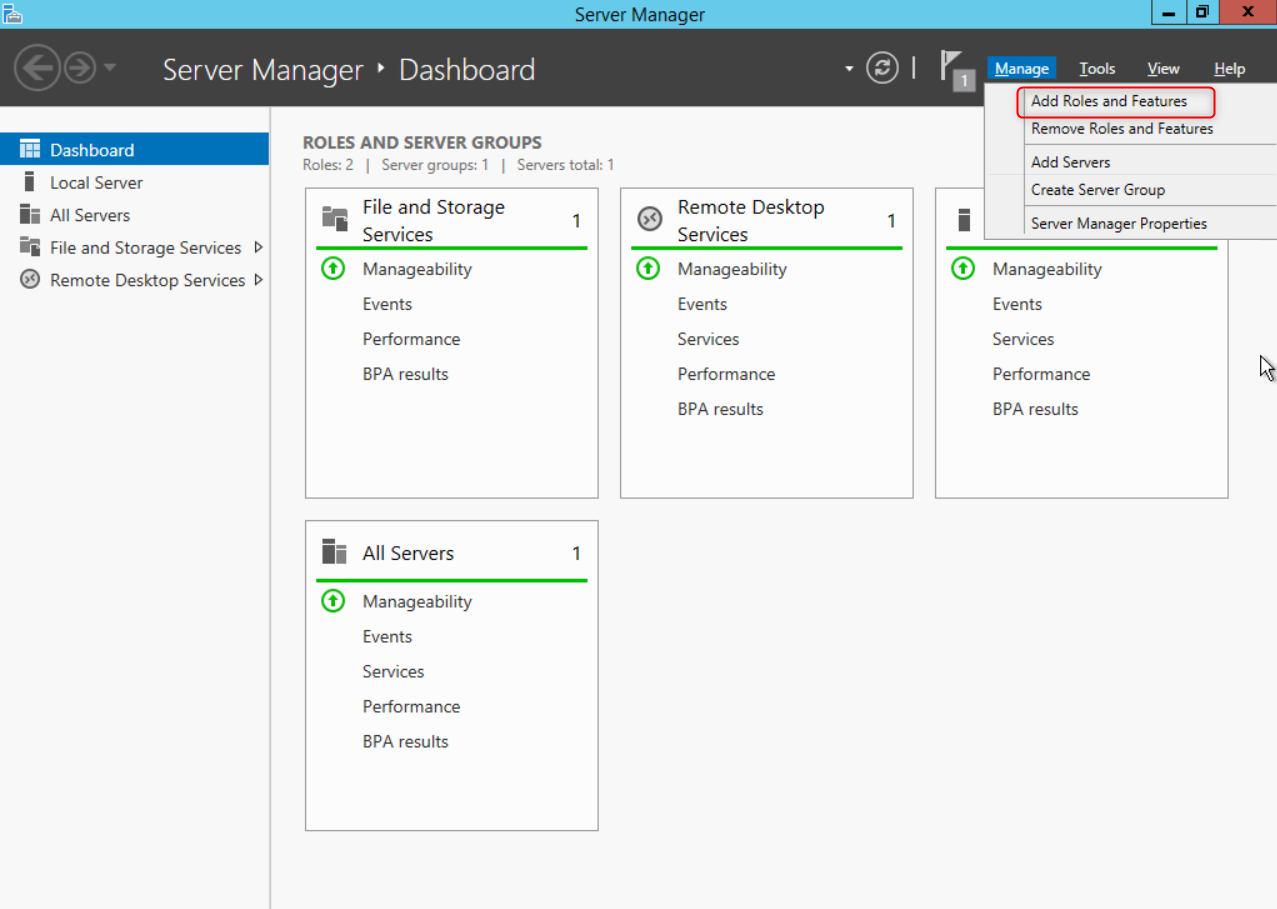This screenshot has width=1277, height=909.
Task: Open the Help menu
Action: click(1229, 68)
